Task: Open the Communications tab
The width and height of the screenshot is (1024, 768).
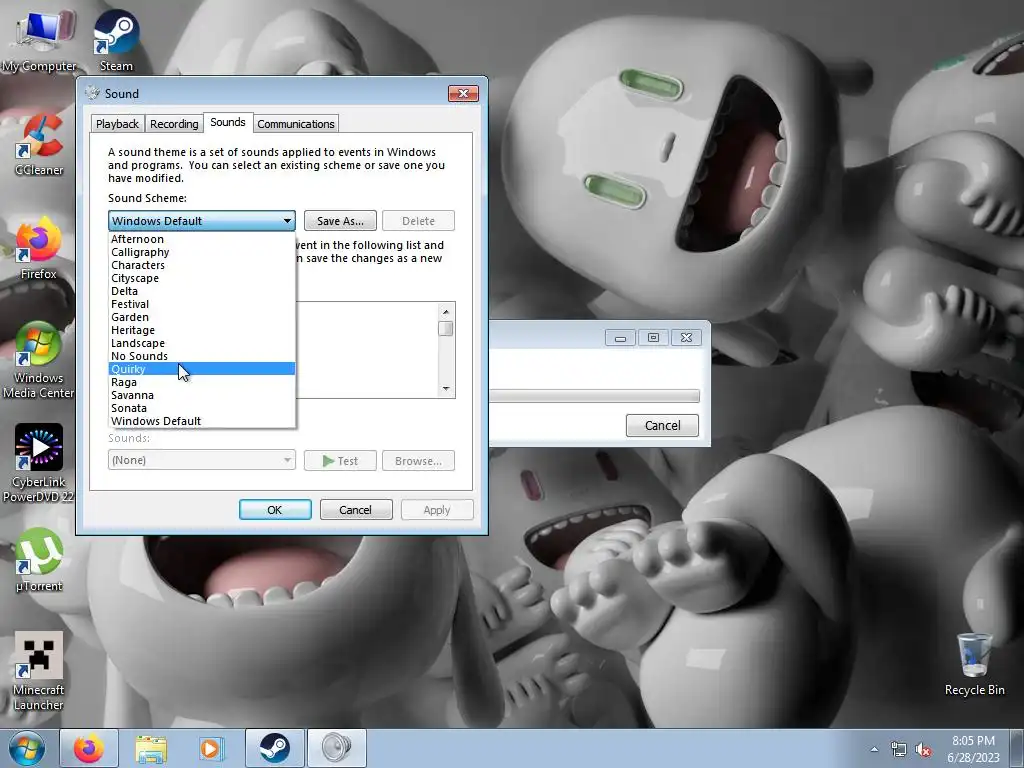Action: tap(295, 124)
